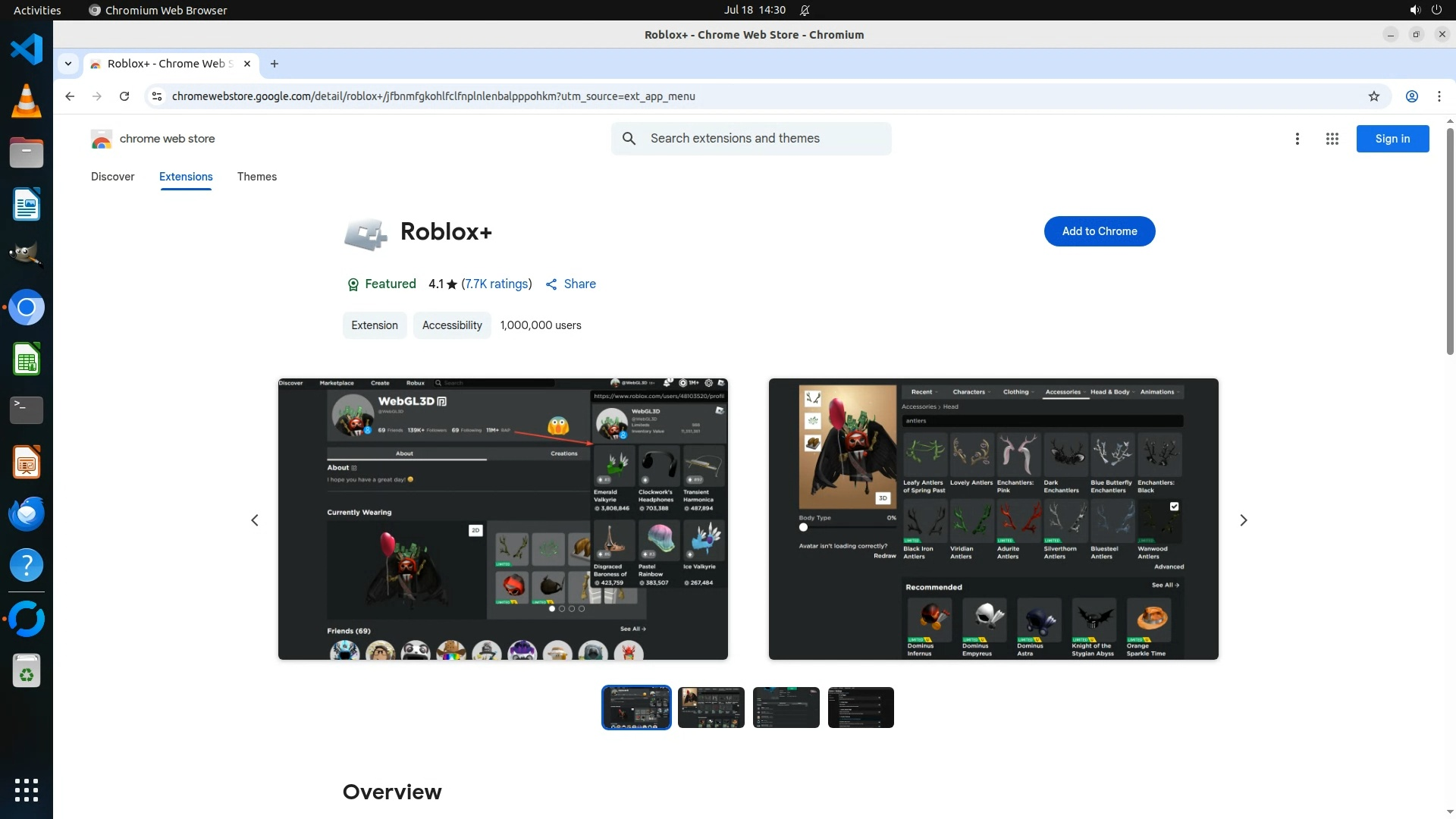Switch to the Themes tab

tap(256, 177)
